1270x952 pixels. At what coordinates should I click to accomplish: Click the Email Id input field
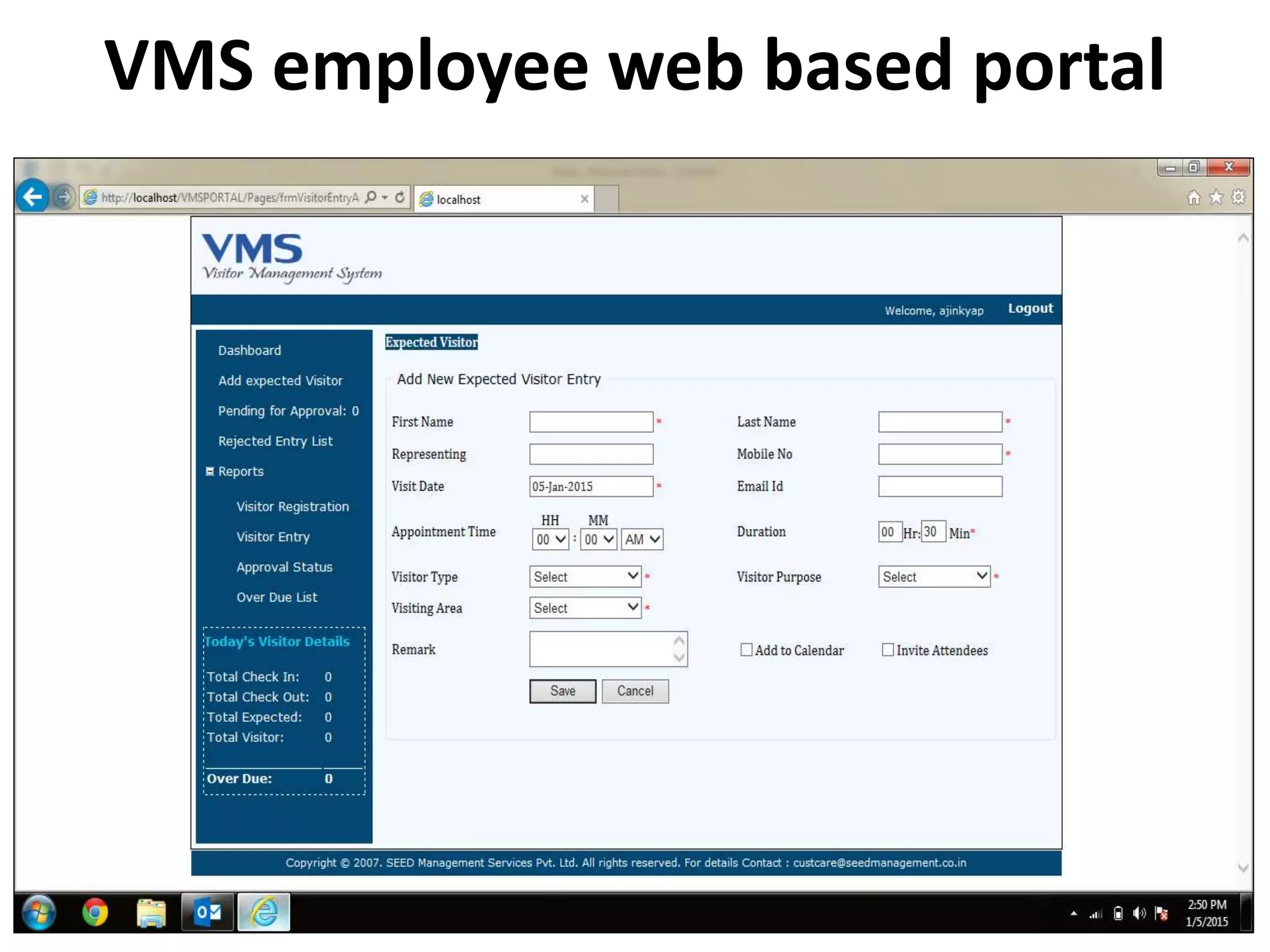(940, 487)
